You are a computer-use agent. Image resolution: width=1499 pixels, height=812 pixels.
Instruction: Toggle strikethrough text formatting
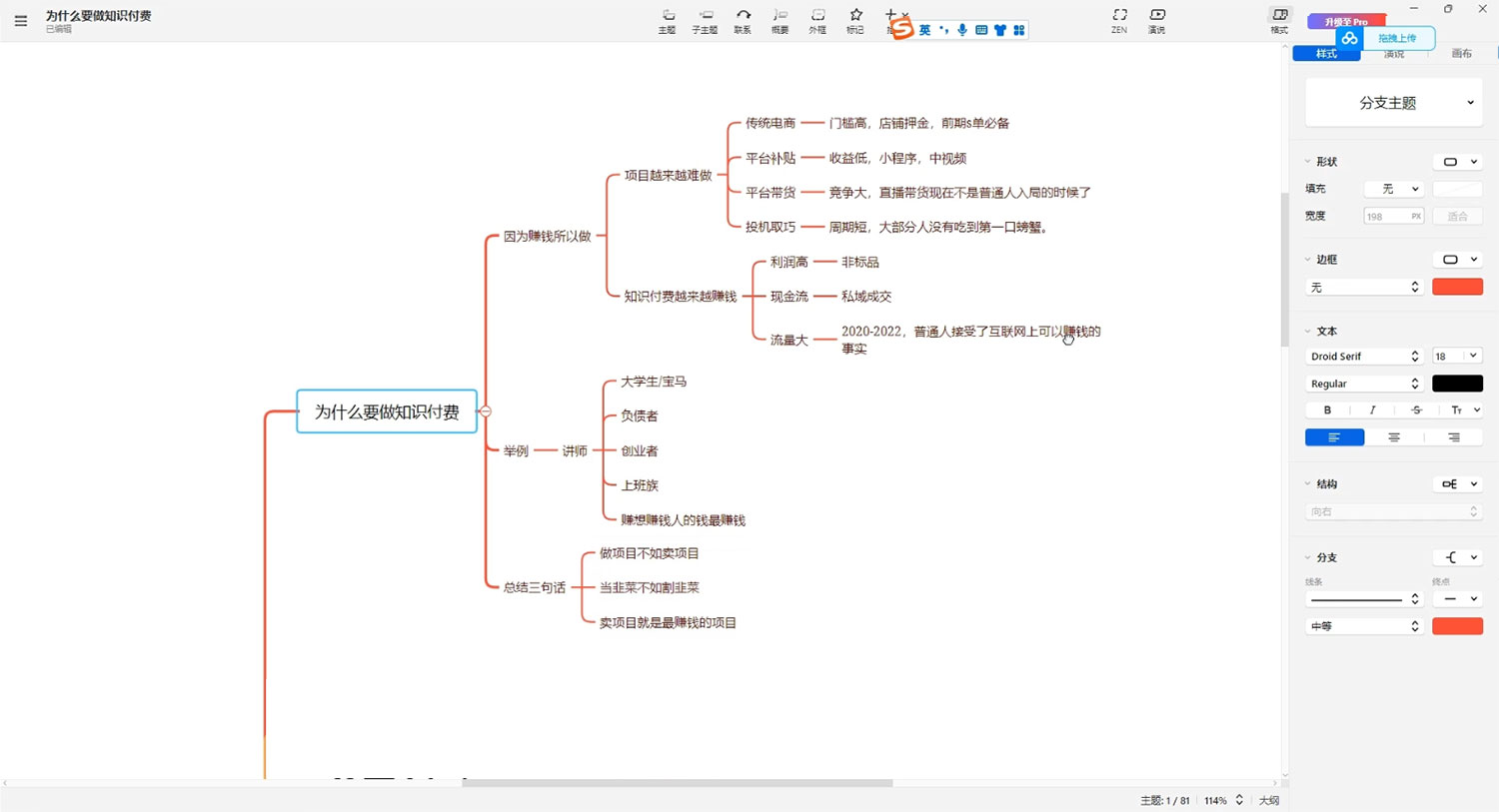coord(1416,410)
